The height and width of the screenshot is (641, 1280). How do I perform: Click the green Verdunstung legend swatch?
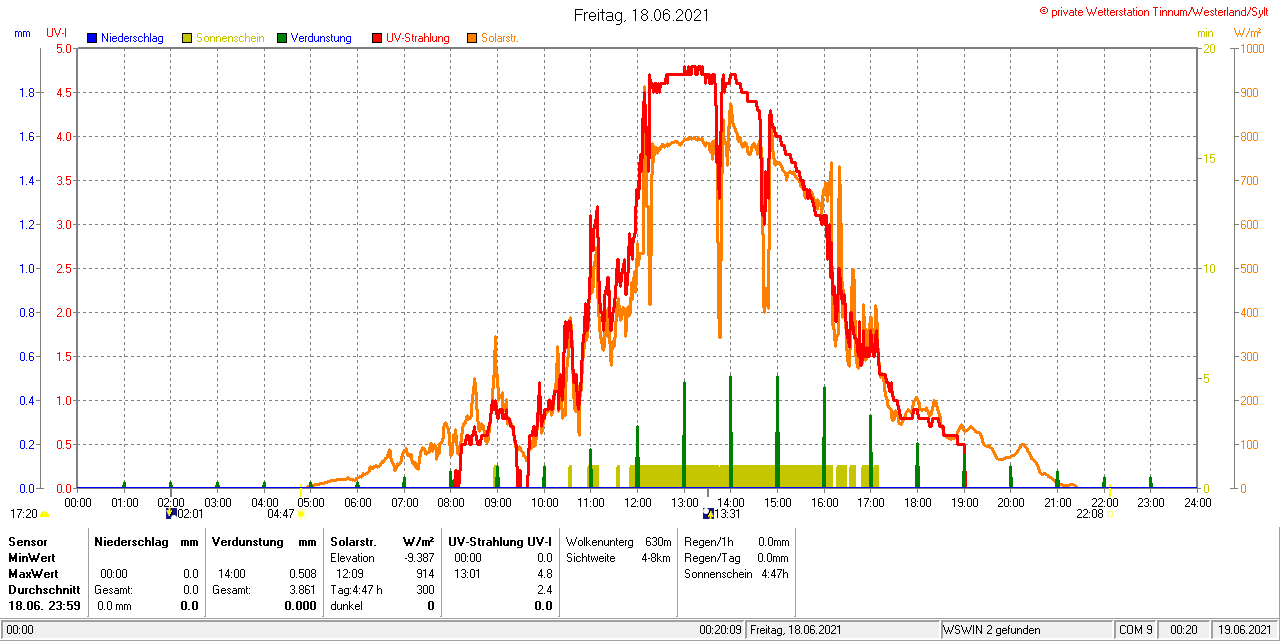point(282,38)
